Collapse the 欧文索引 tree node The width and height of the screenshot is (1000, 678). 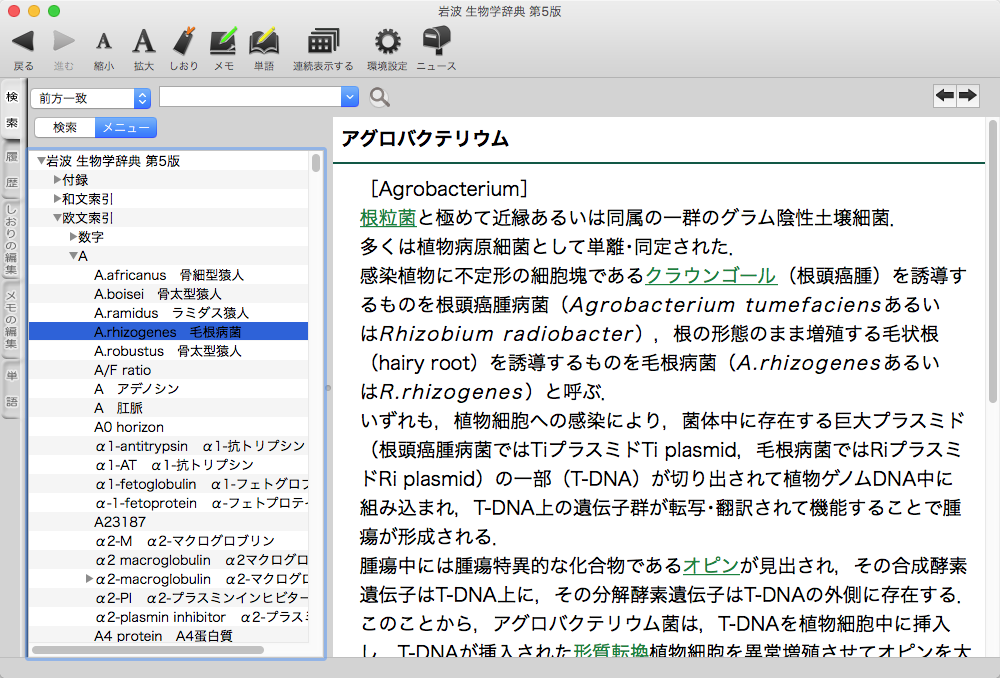57,218
